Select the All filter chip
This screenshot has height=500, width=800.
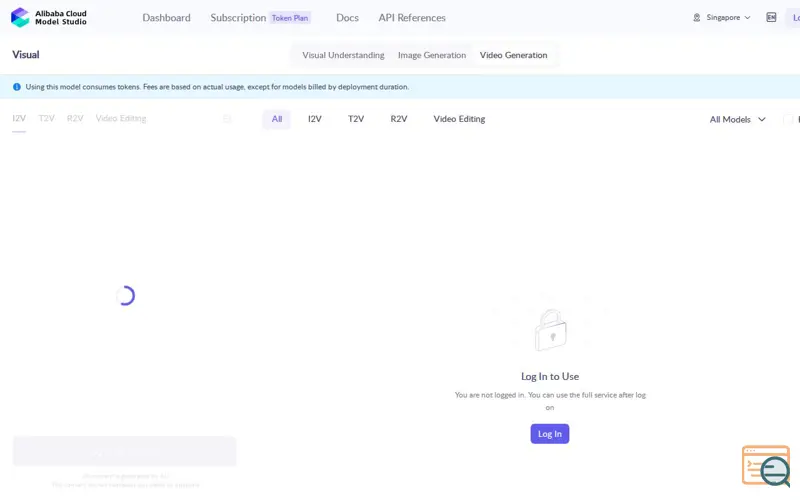277,119
